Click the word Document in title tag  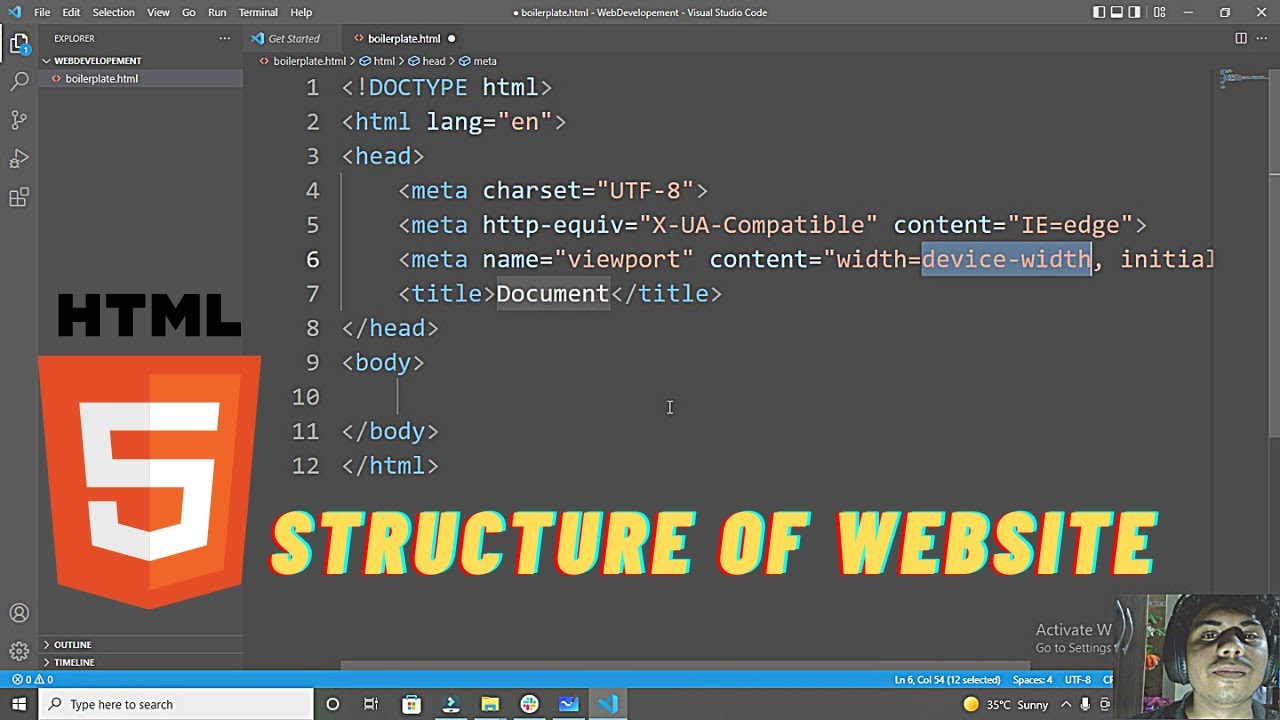(x=553, y=293)
